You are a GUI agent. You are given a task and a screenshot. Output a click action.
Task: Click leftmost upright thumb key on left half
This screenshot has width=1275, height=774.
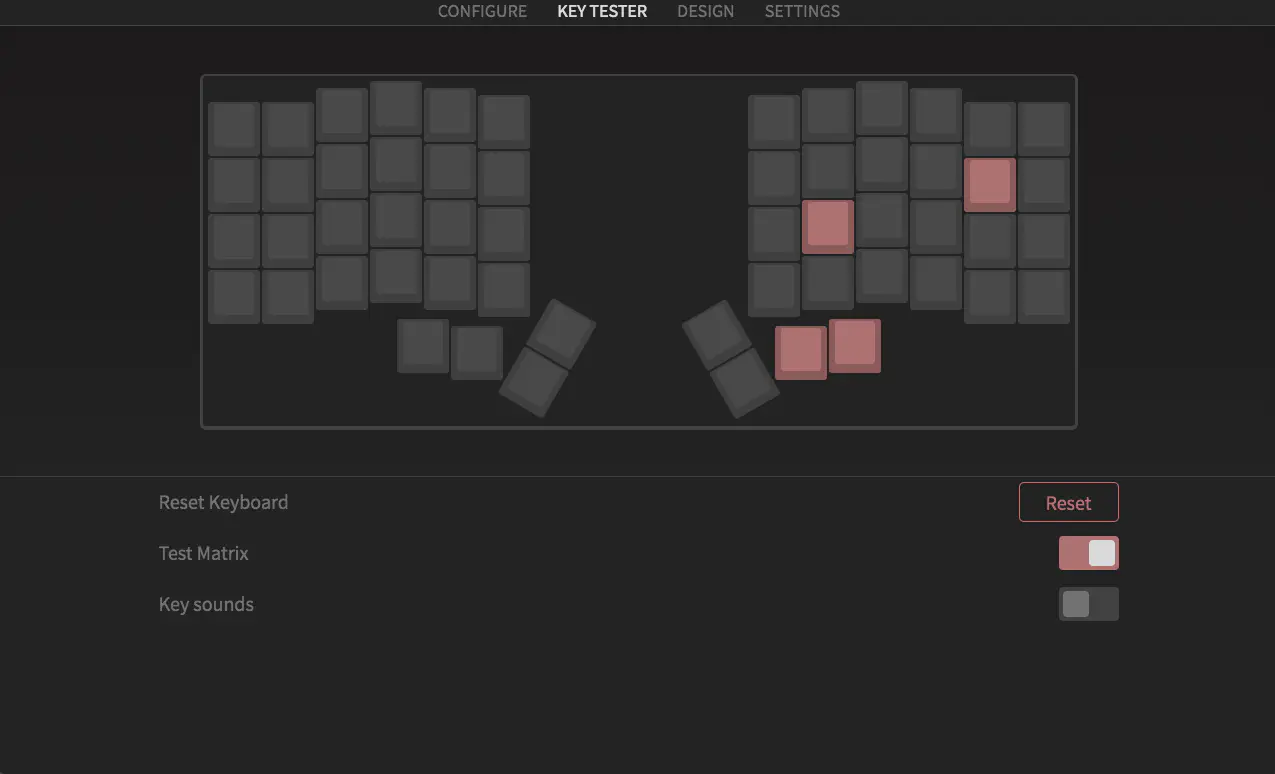(423, 345)
